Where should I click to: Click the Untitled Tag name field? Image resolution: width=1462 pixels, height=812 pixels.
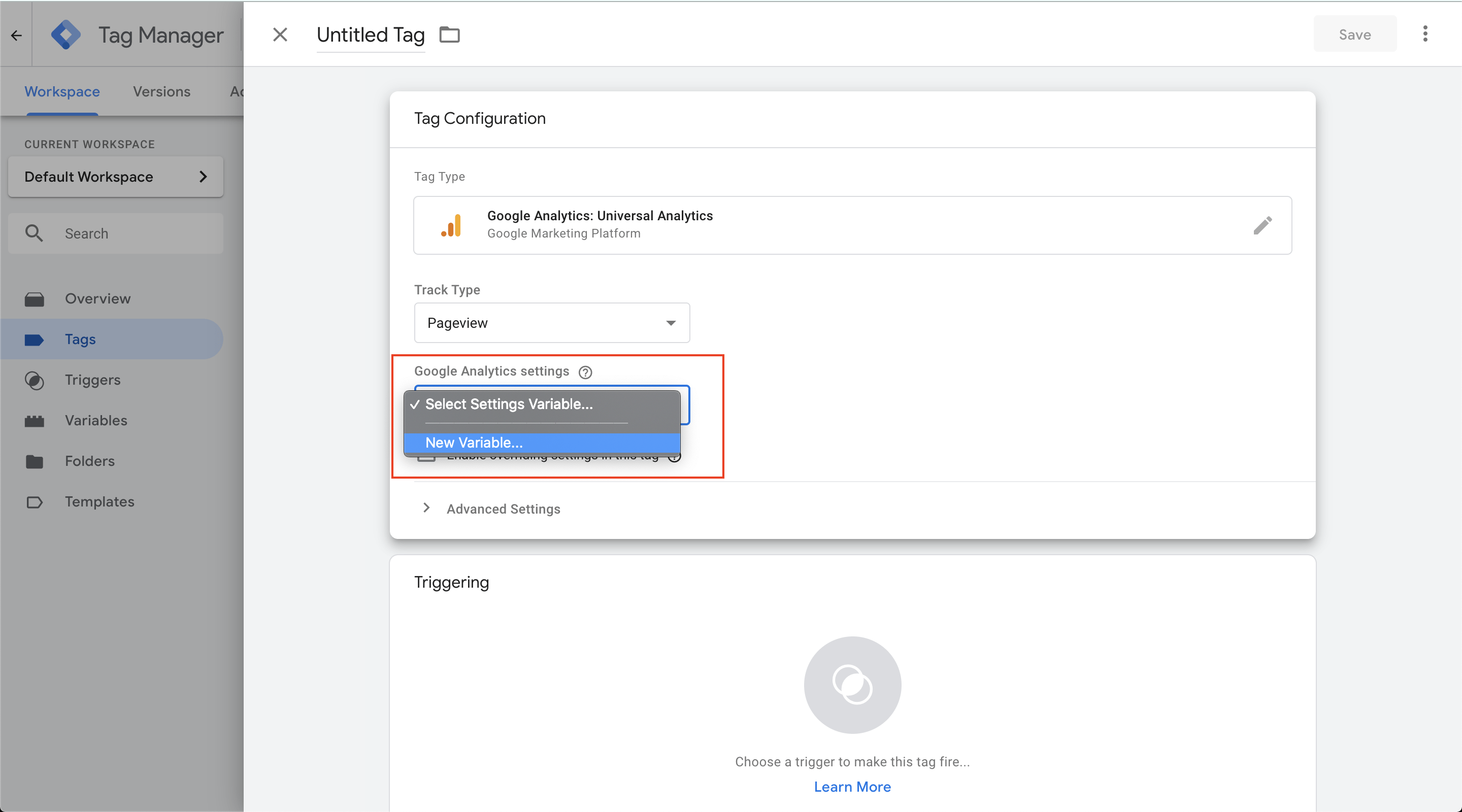370,35
